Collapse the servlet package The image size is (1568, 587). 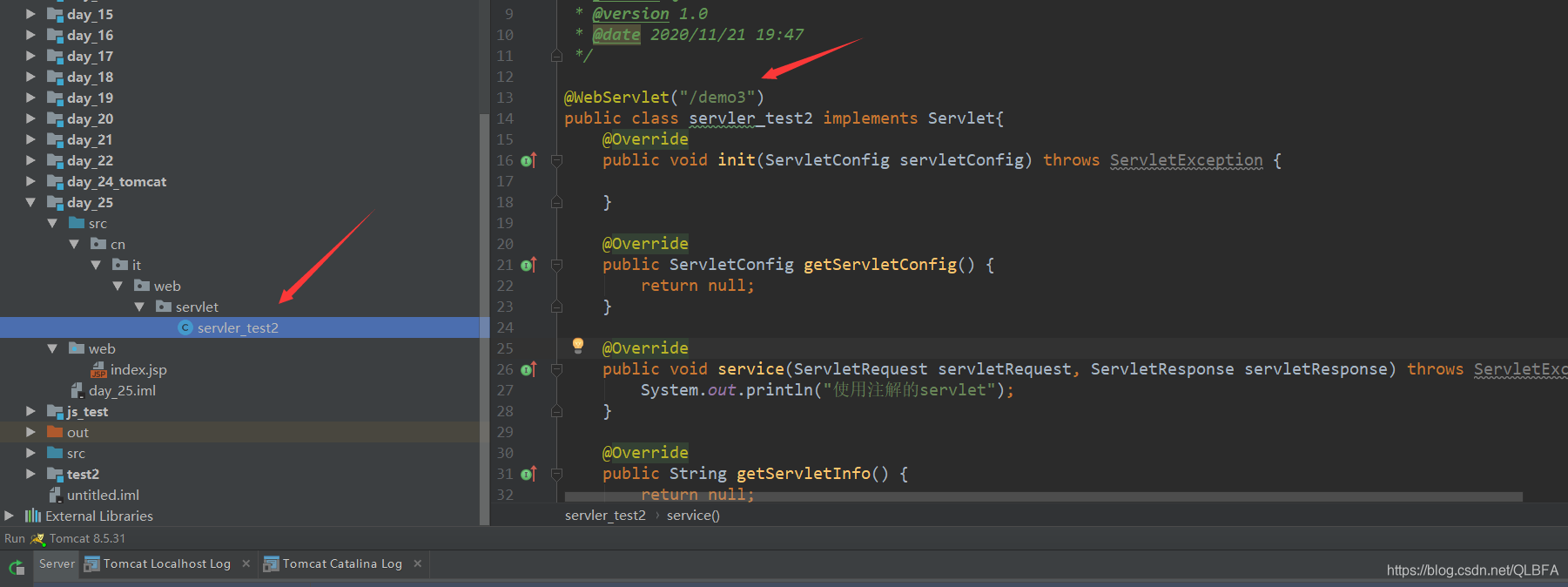click(139, 307)
